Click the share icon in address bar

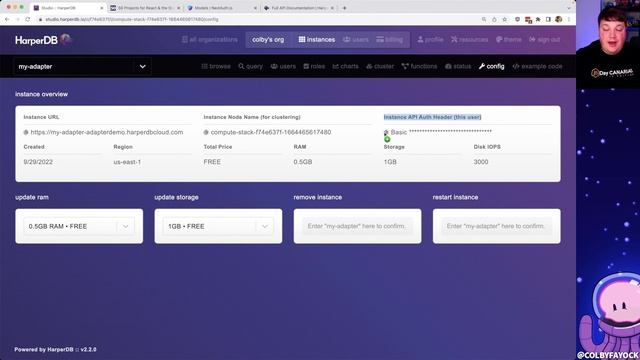click(x=494, y=19)
